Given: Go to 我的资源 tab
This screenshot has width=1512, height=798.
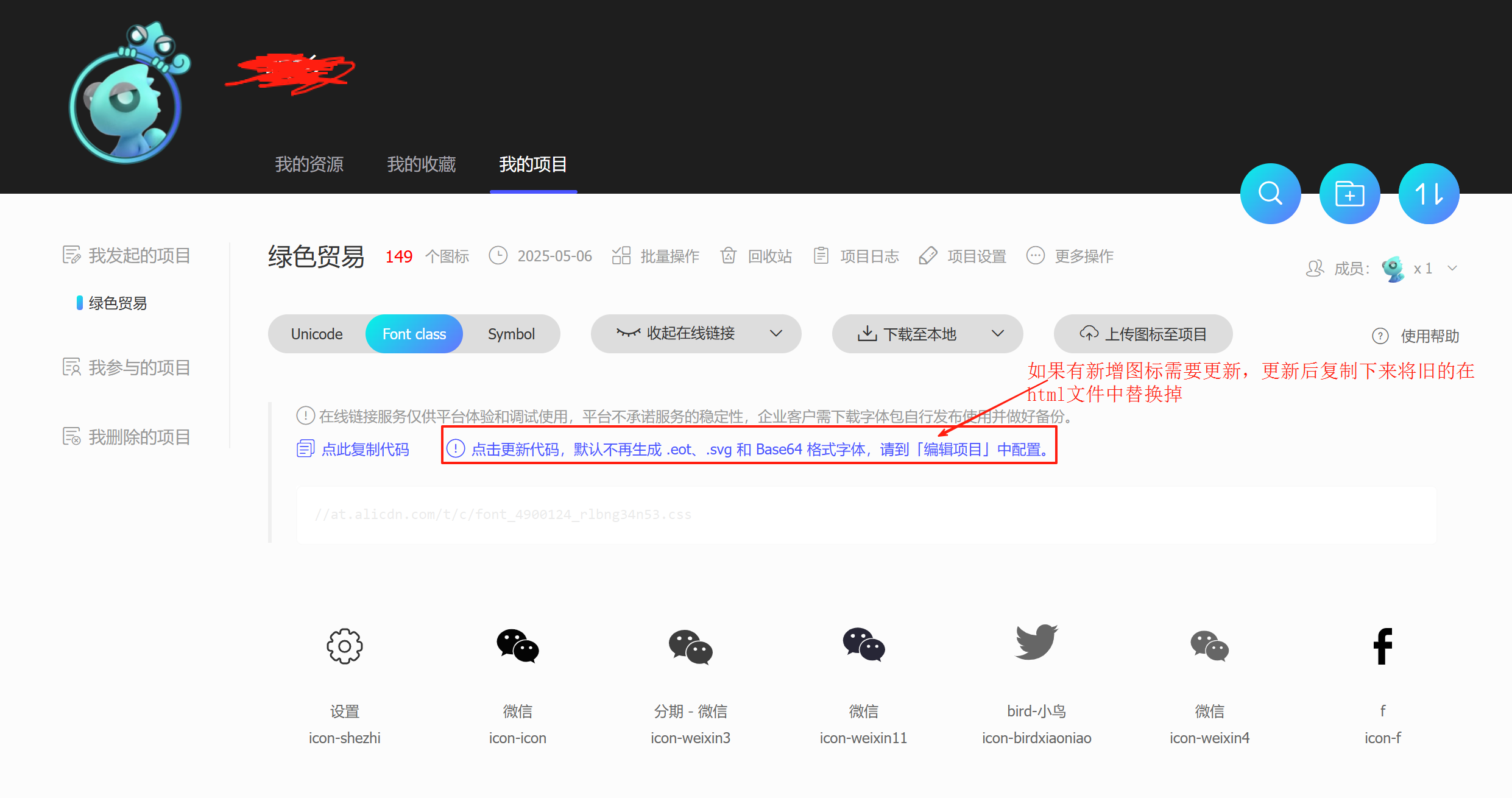Looking at the screenshot, I should point(309,164).
